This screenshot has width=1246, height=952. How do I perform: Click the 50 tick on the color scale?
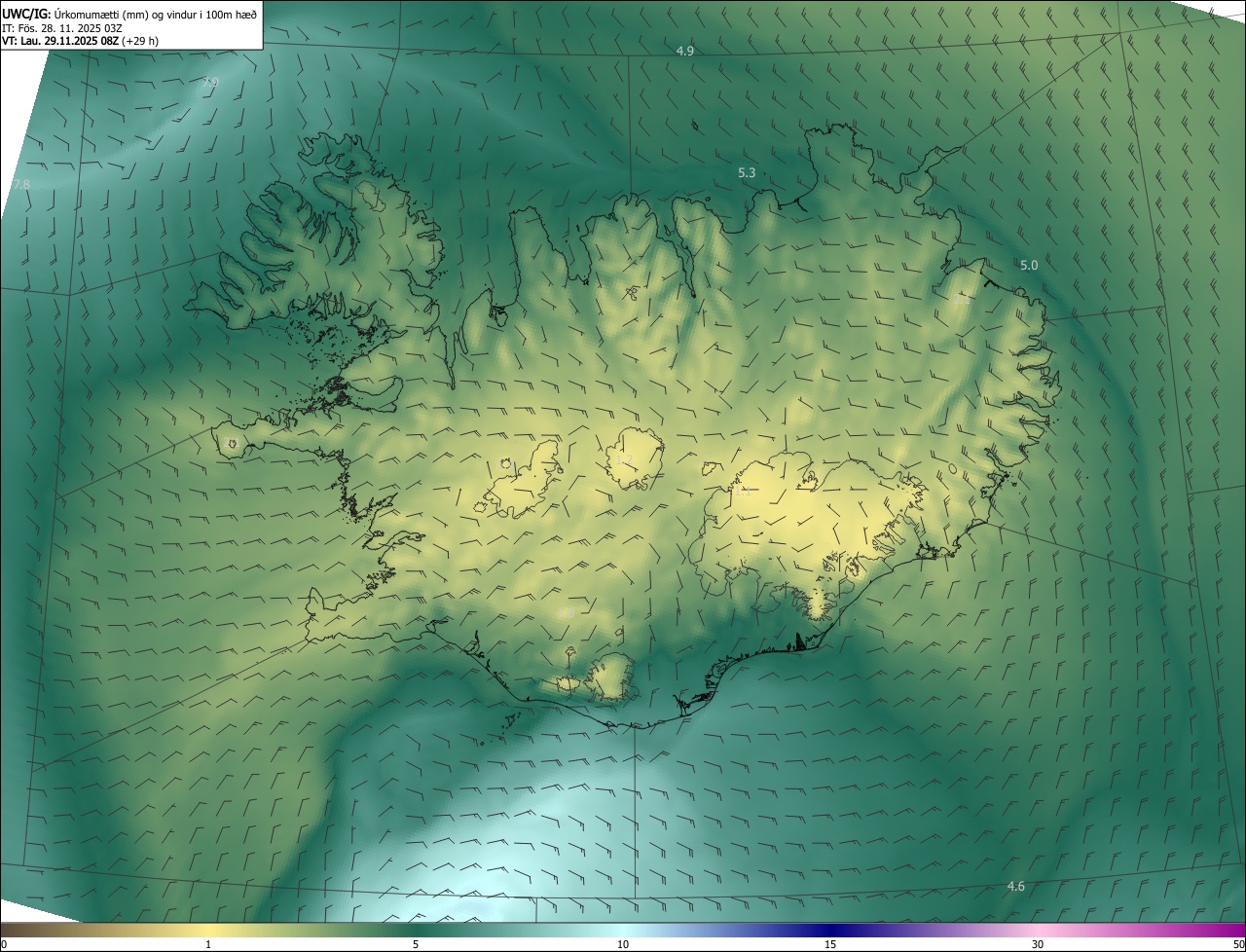1238,944
